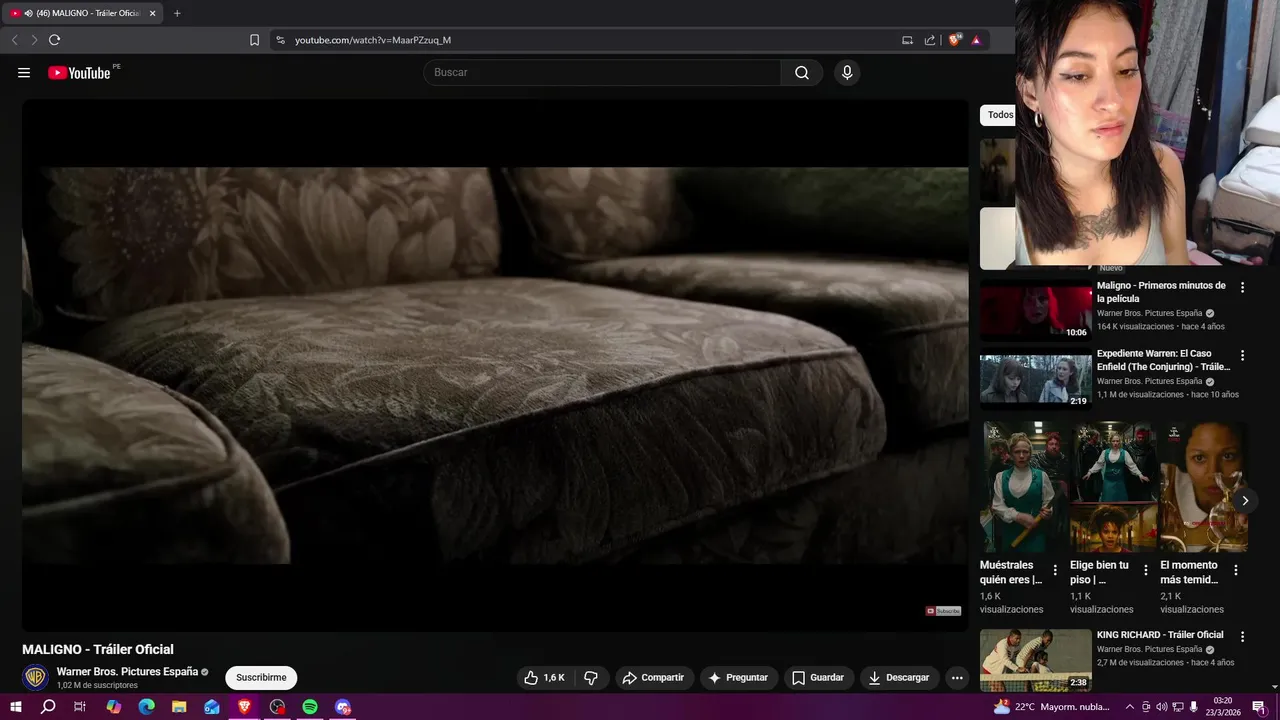
Task: Open weather widget showing 22°C
Action: pos(1052,707)
